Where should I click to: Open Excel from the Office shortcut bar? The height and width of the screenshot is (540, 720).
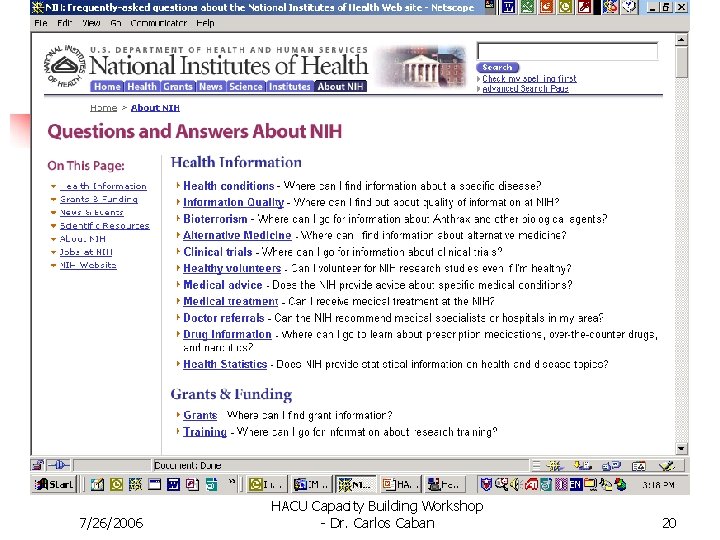[x=527, y=7]
